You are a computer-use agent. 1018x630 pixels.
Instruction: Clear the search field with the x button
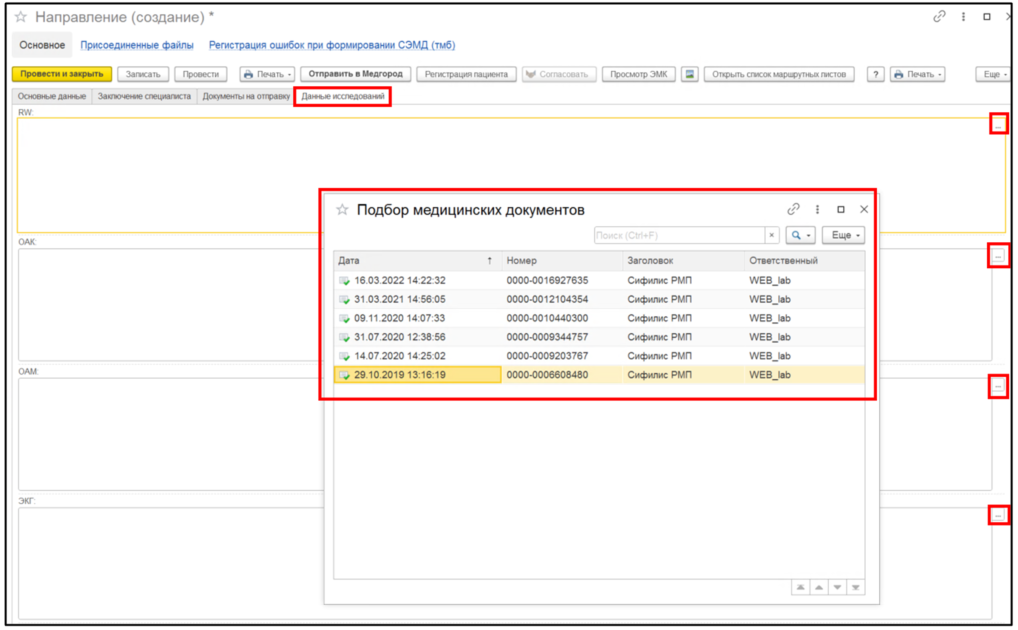(x=772, y=235)
